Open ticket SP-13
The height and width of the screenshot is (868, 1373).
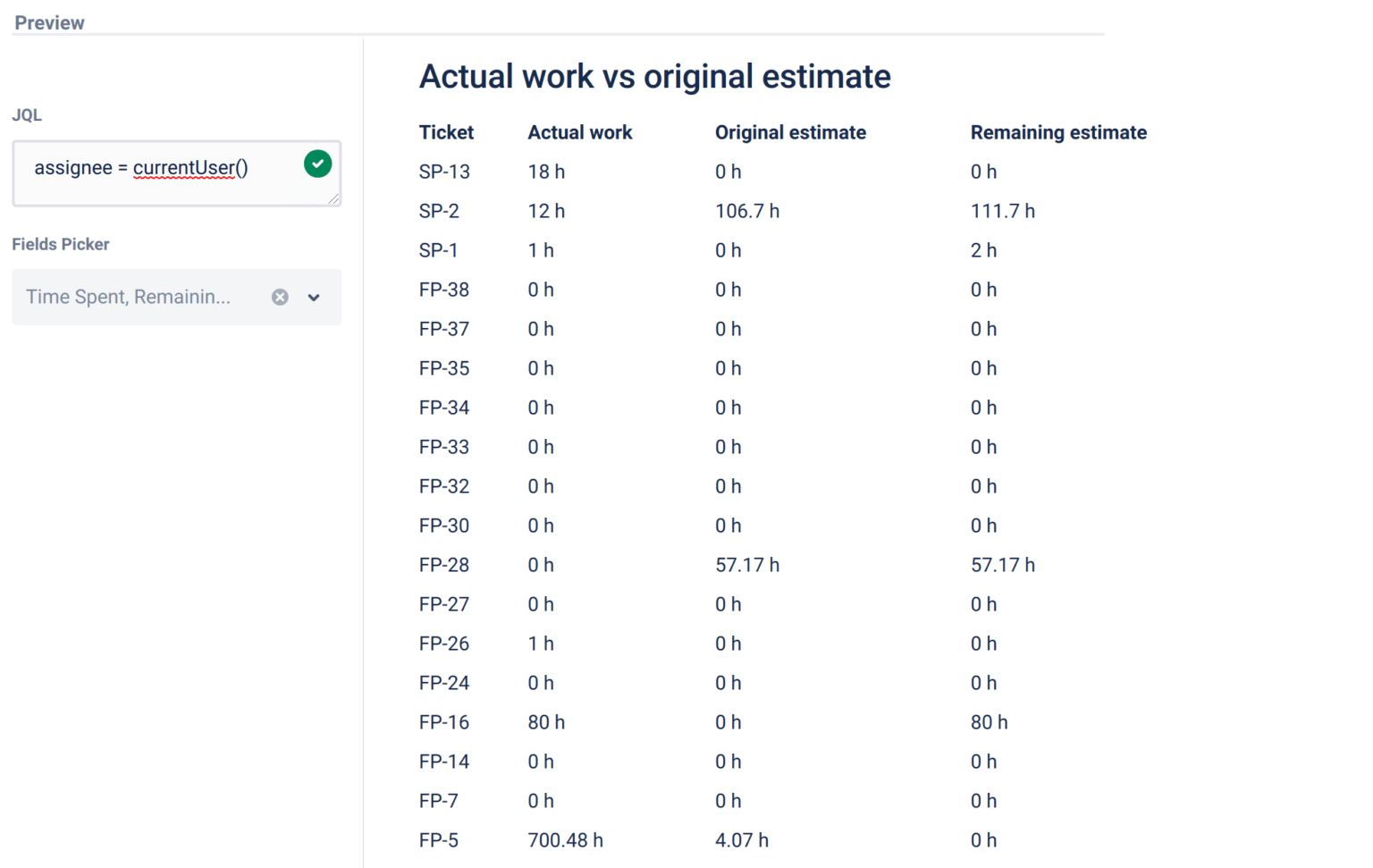click(444, 171)
